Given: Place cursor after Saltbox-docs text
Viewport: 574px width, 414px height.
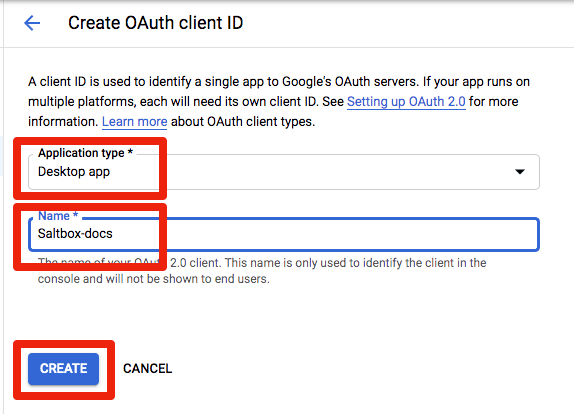Looking at the screenshot, I should pyautogui.click(x=113, y=234).
